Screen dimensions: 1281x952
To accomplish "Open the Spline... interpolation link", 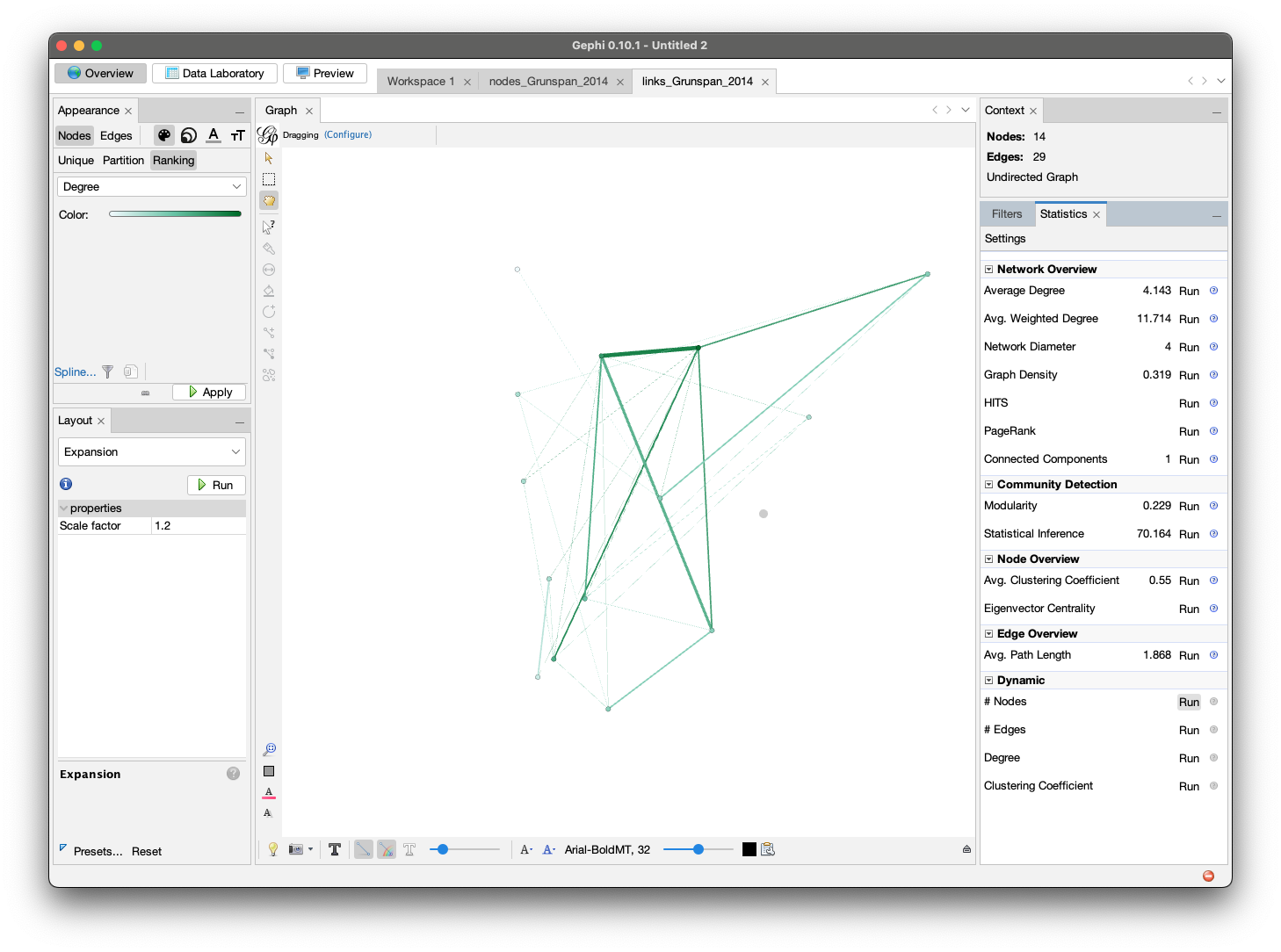I will pyautogui.click(x=76, y=372).
